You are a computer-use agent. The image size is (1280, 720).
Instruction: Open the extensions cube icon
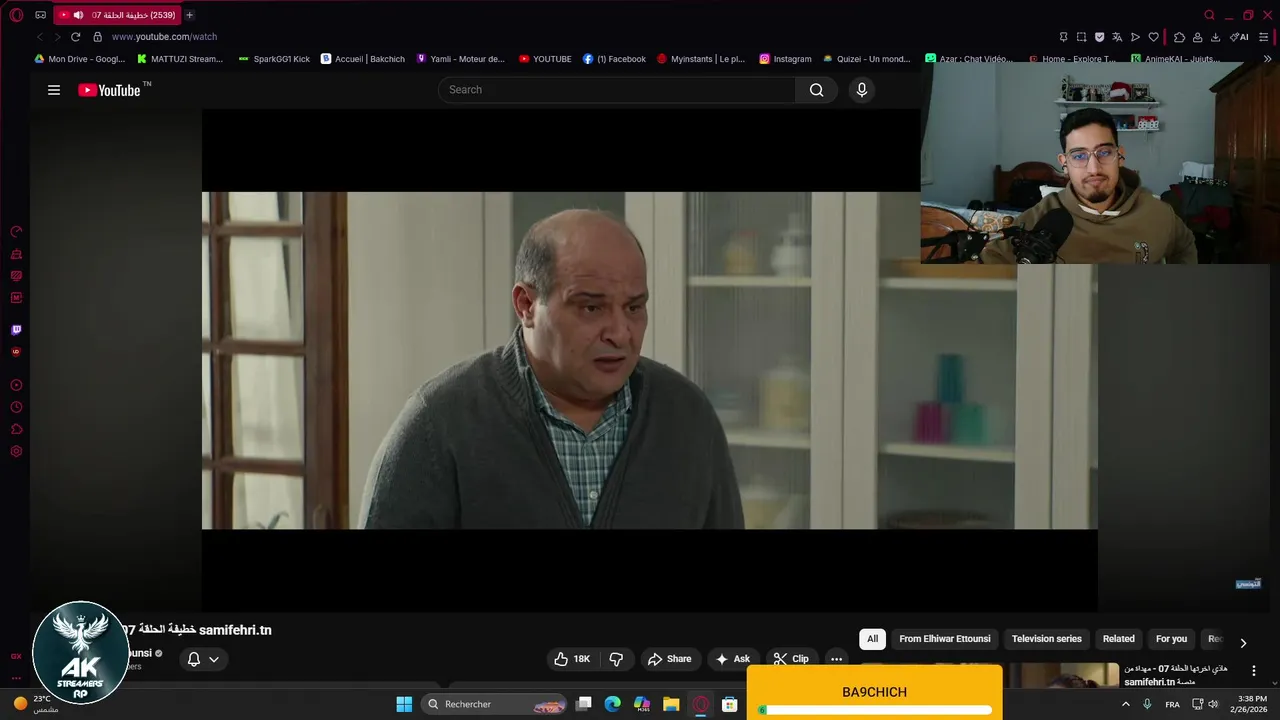pyautogui.click(x=1179, y=37)
